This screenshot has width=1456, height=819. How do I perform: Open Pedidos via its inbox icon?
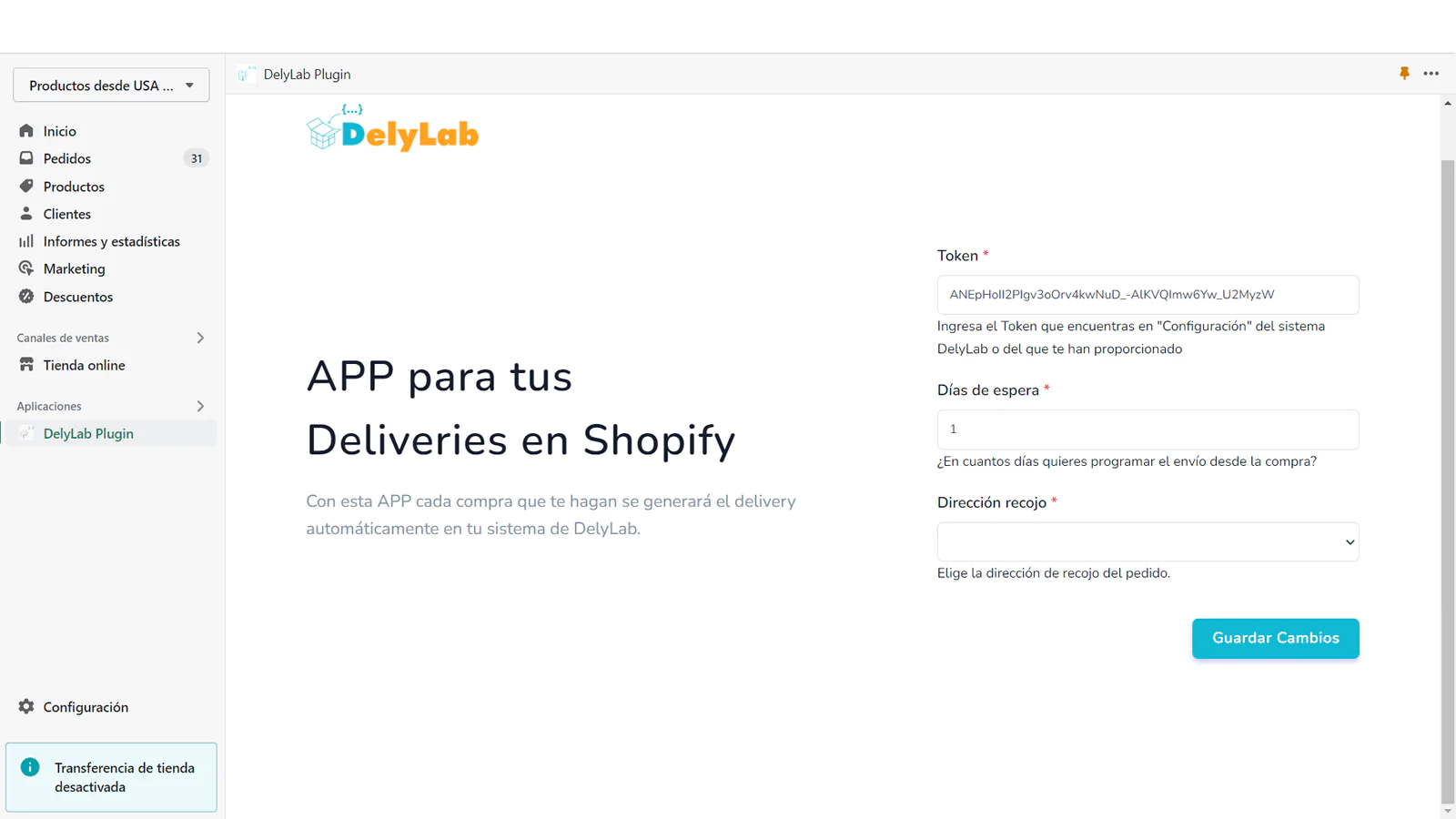[x=26, y=158]
